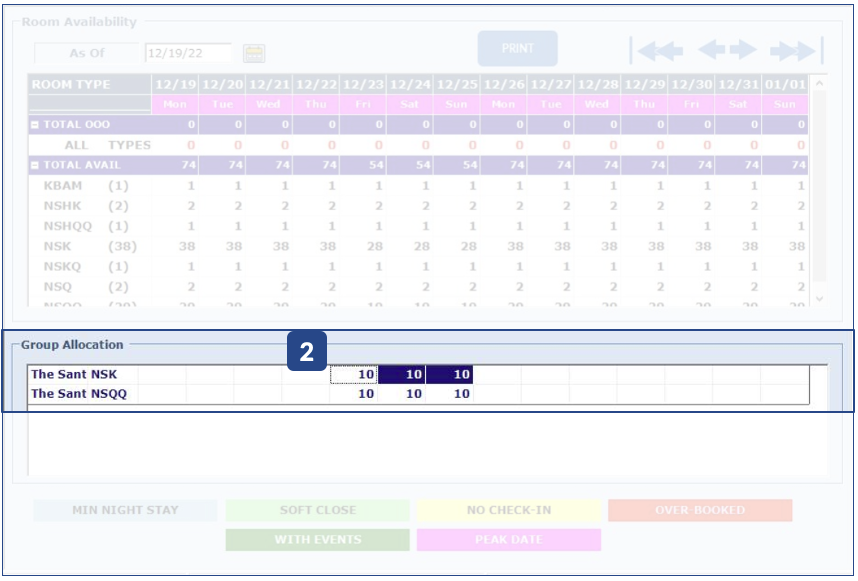Click the MIN NIGHT STAY legend swatch
Viewport: 858px width, 581px height.
tap(125, 510)
